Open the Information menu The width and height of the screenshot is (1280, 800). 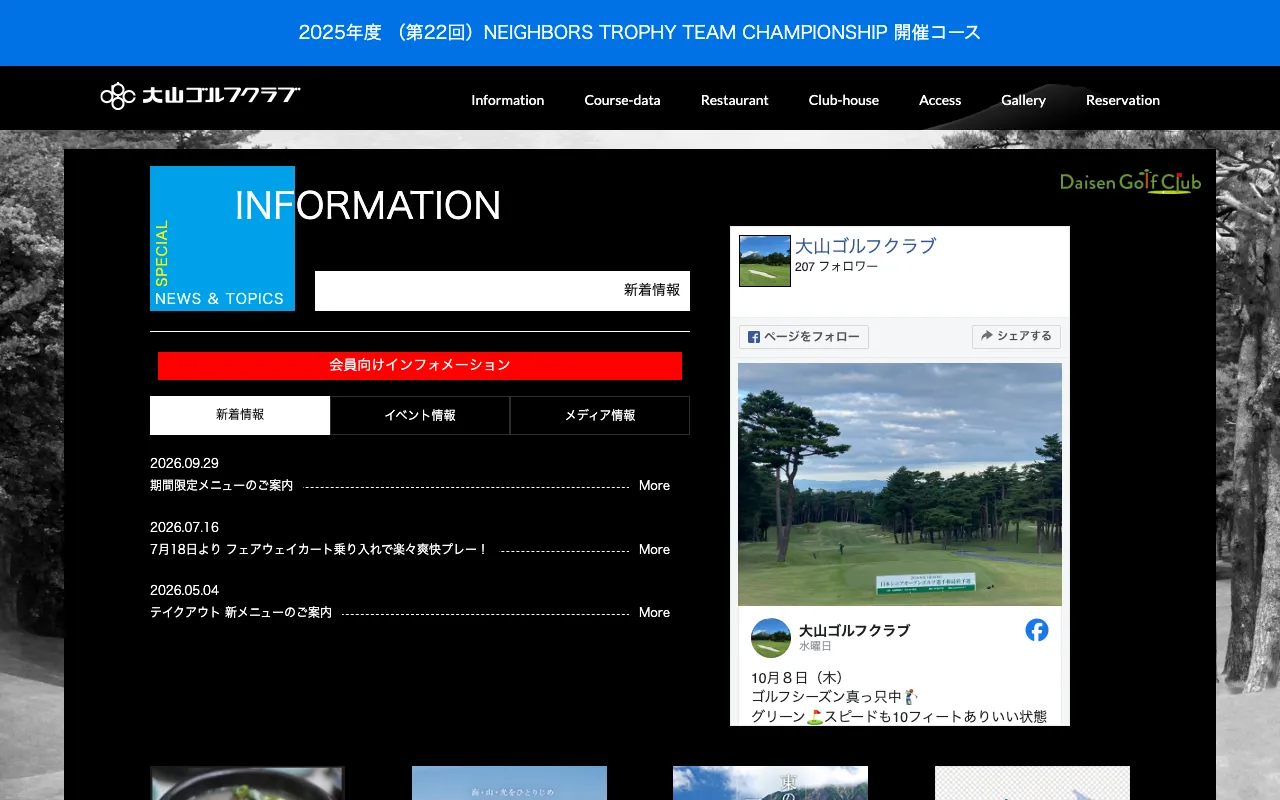click(x=508, y=100)
